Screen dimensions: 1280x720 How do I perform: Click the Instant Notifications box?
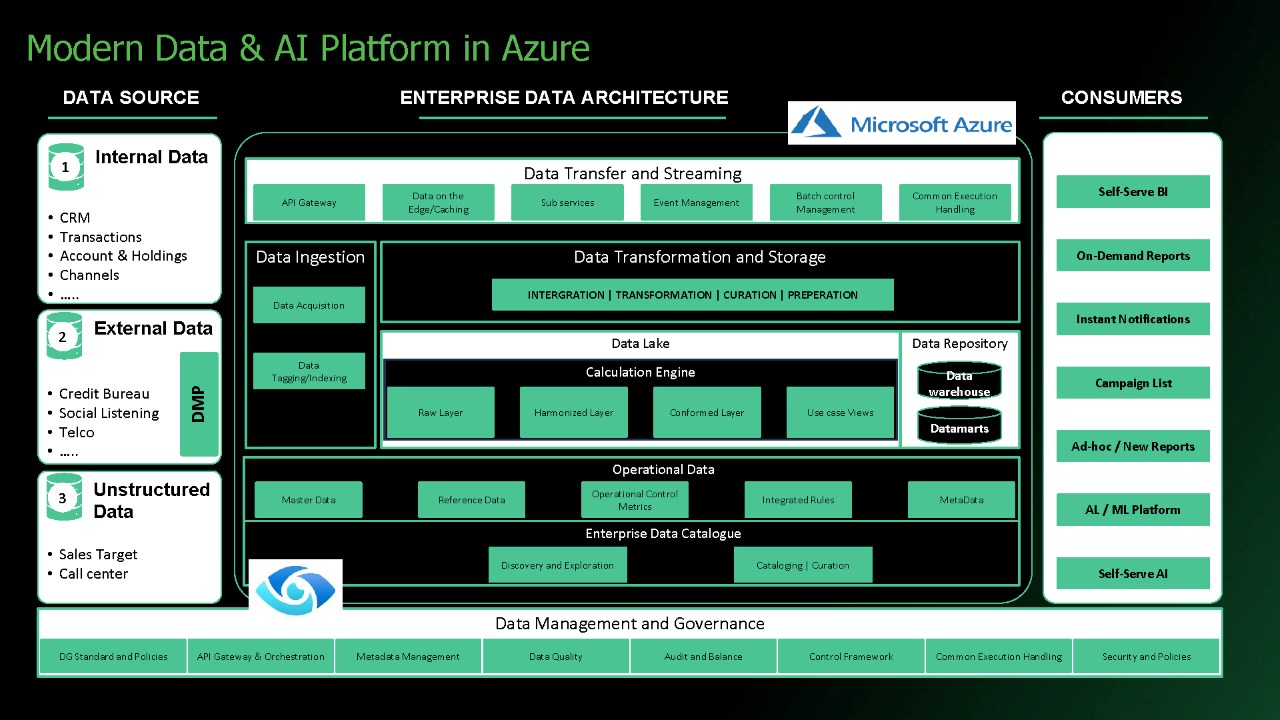click(x=1133, y=319)
